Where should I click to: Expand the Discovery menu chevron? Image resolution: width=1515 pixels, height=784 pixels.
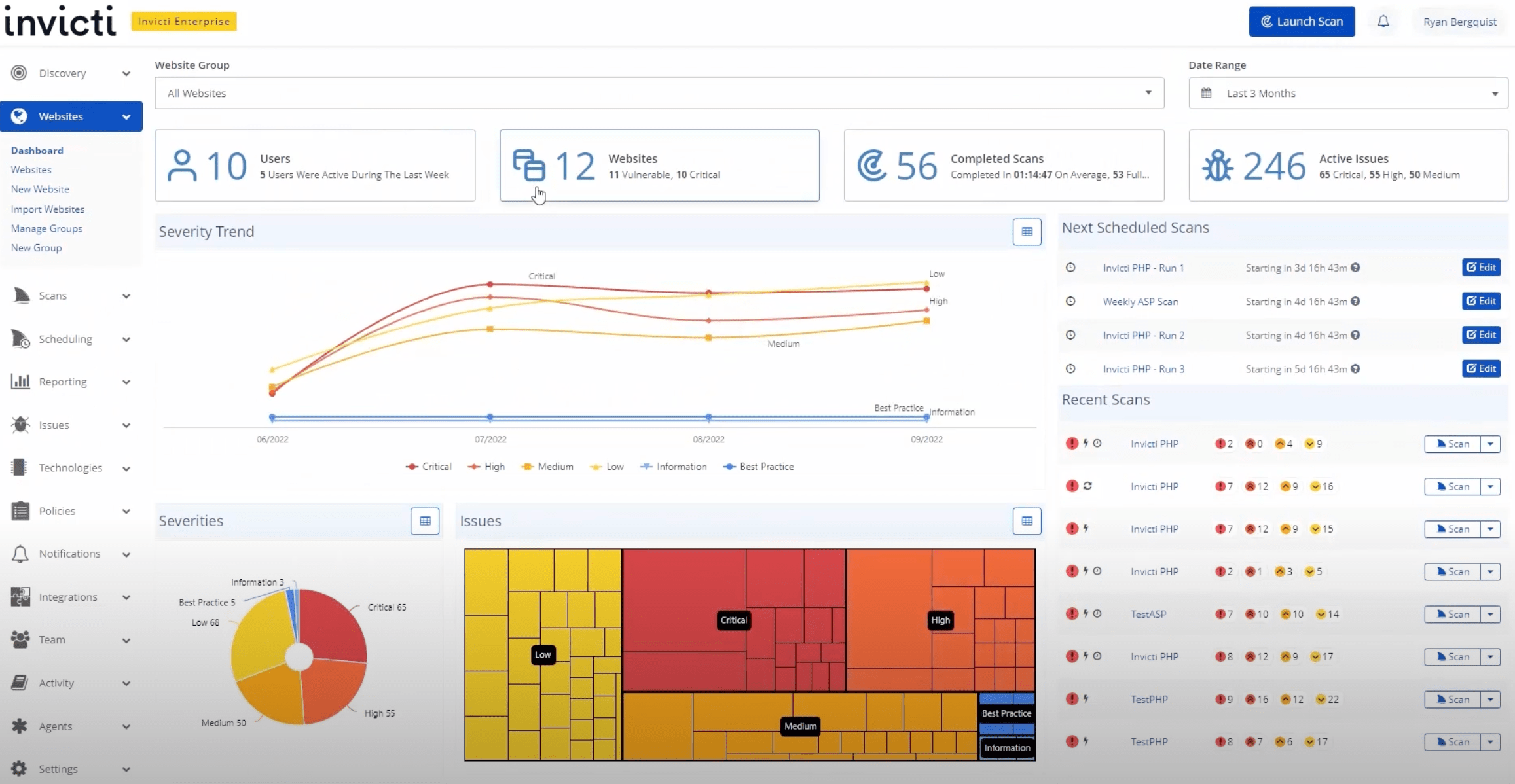click(x=126, y=73)
